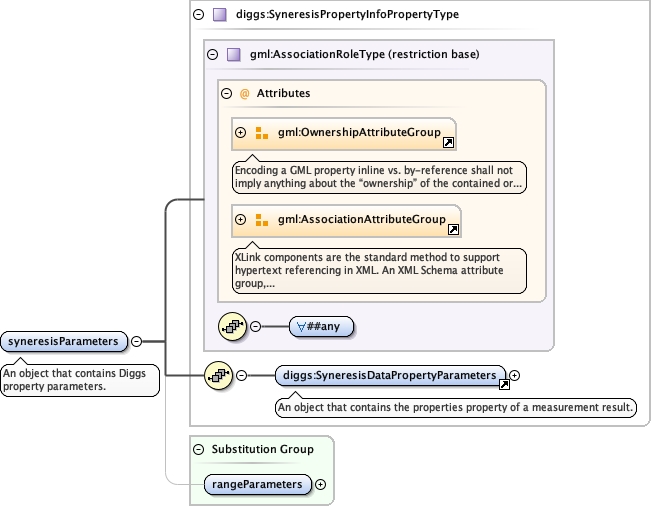Select the ##any wildcard element
The image size is (652, 507).
(x=321, y=326)
